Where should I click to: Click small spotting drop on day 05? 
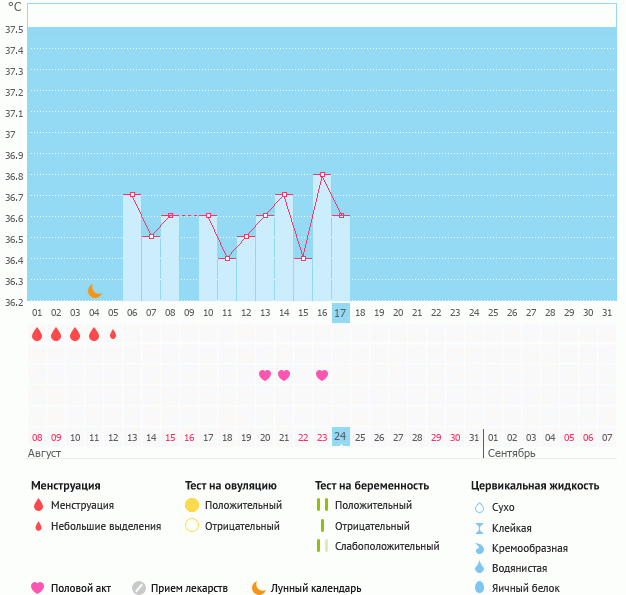pos(113,335)
